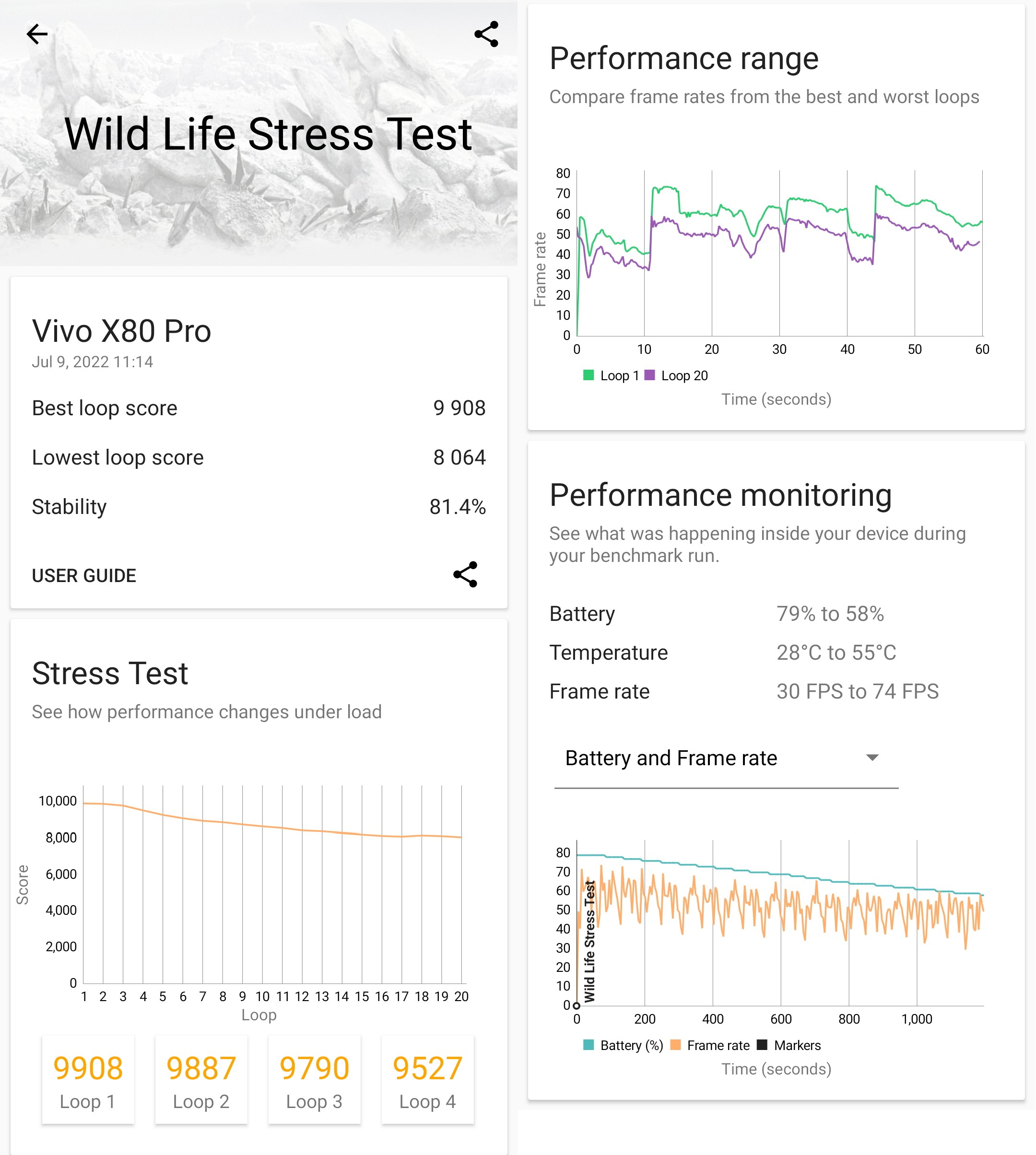Toggle the Battery (%) legend swatch
The height and width of the screenshot is (1155, 1036).
click(589, 1045)
